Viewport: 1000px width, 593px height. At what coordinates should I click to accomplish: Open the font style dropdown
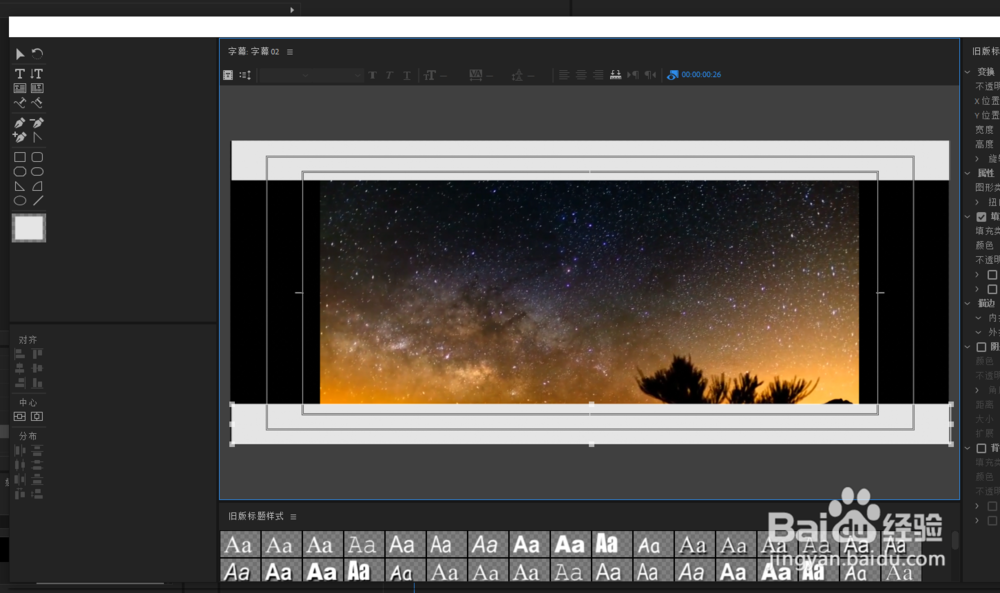(338, 75)
